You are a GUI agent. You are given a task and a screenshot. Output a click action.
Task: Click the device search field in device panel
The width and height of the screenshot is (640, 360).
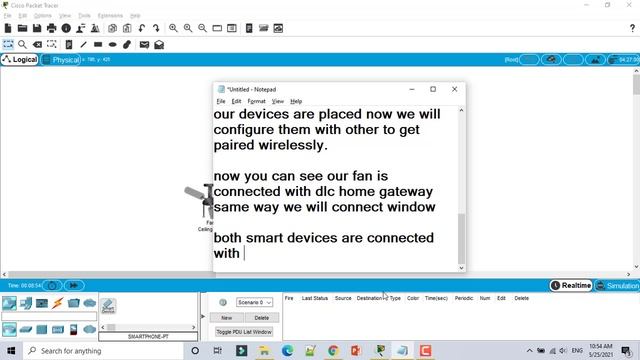pyautogui.click(x=49, y=316)
